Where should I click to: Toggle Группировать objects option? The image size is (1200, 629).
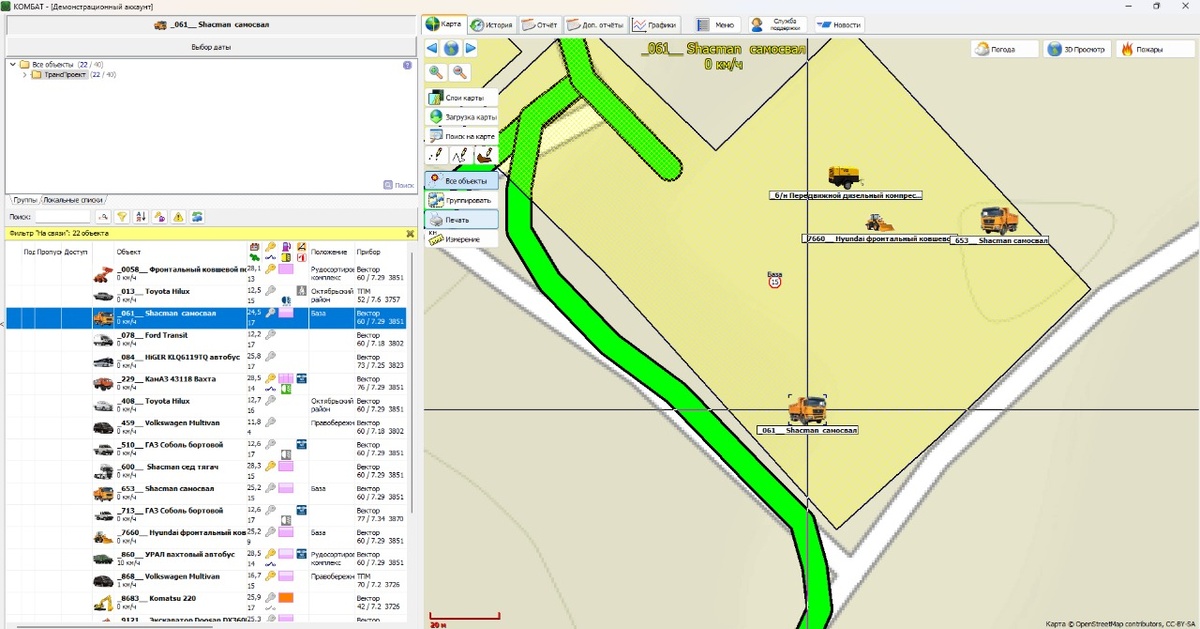click(x=461, y=199)
